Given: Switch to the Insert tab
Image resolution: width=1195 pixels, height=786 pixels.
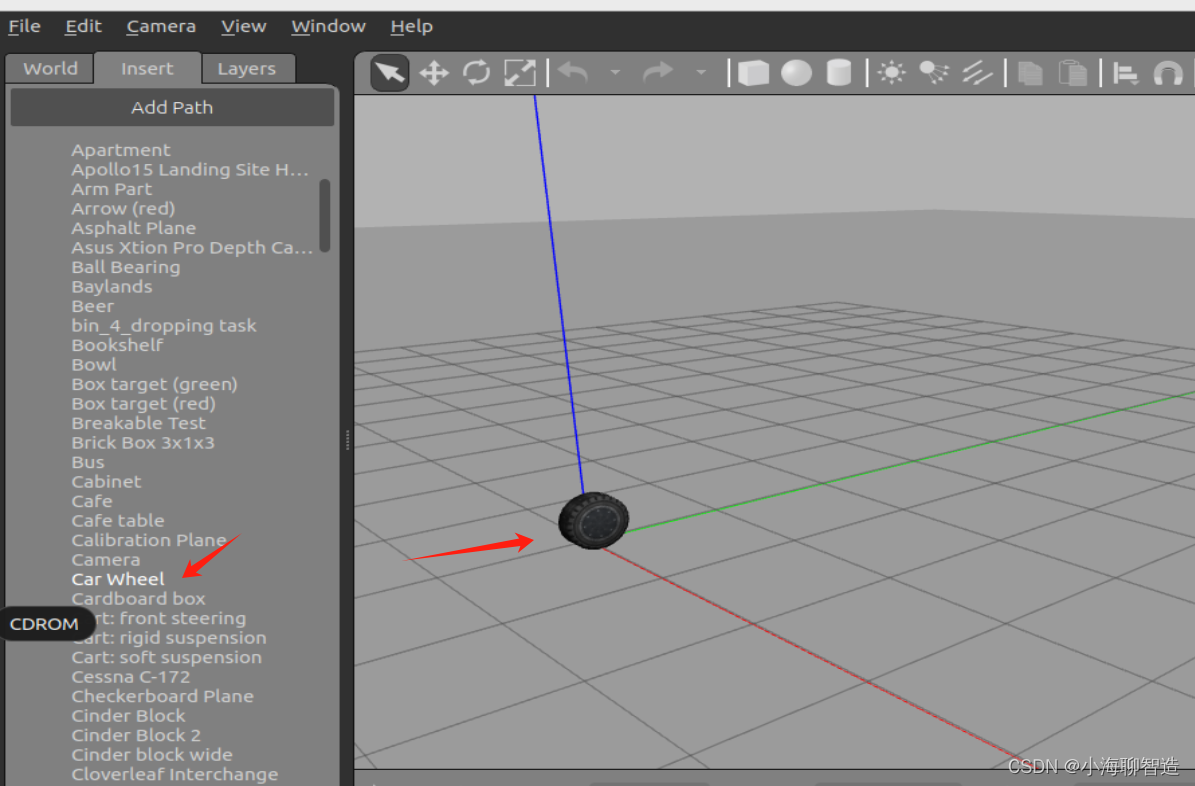Looking at the screenshot, I should pos(147,69).
